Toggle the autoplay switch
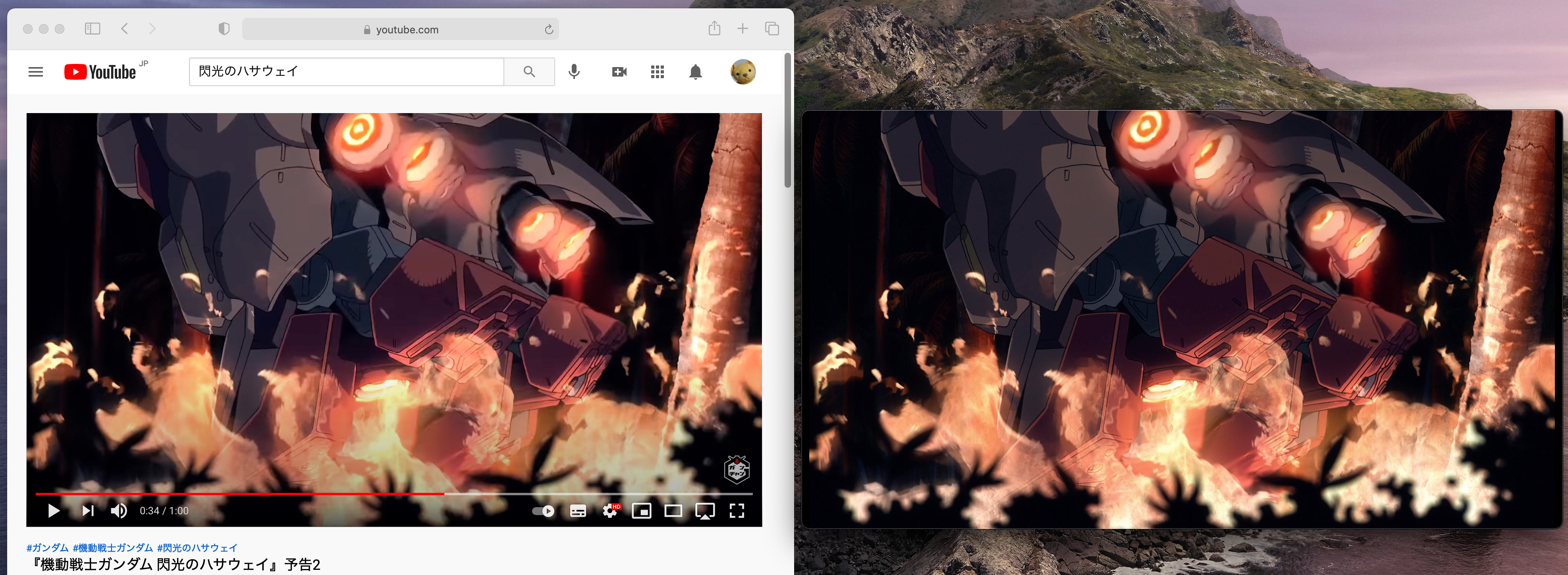Viewport: 1568px width, 575px height. pyautogui.click(x=543, y=510)
